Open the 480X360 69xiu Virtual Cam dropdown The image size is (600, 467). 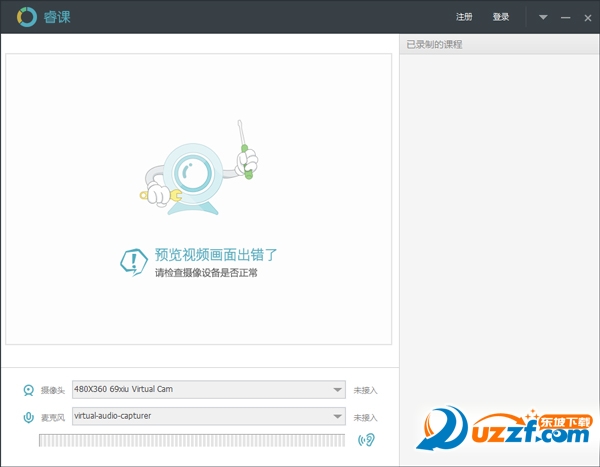pos(209,389)
